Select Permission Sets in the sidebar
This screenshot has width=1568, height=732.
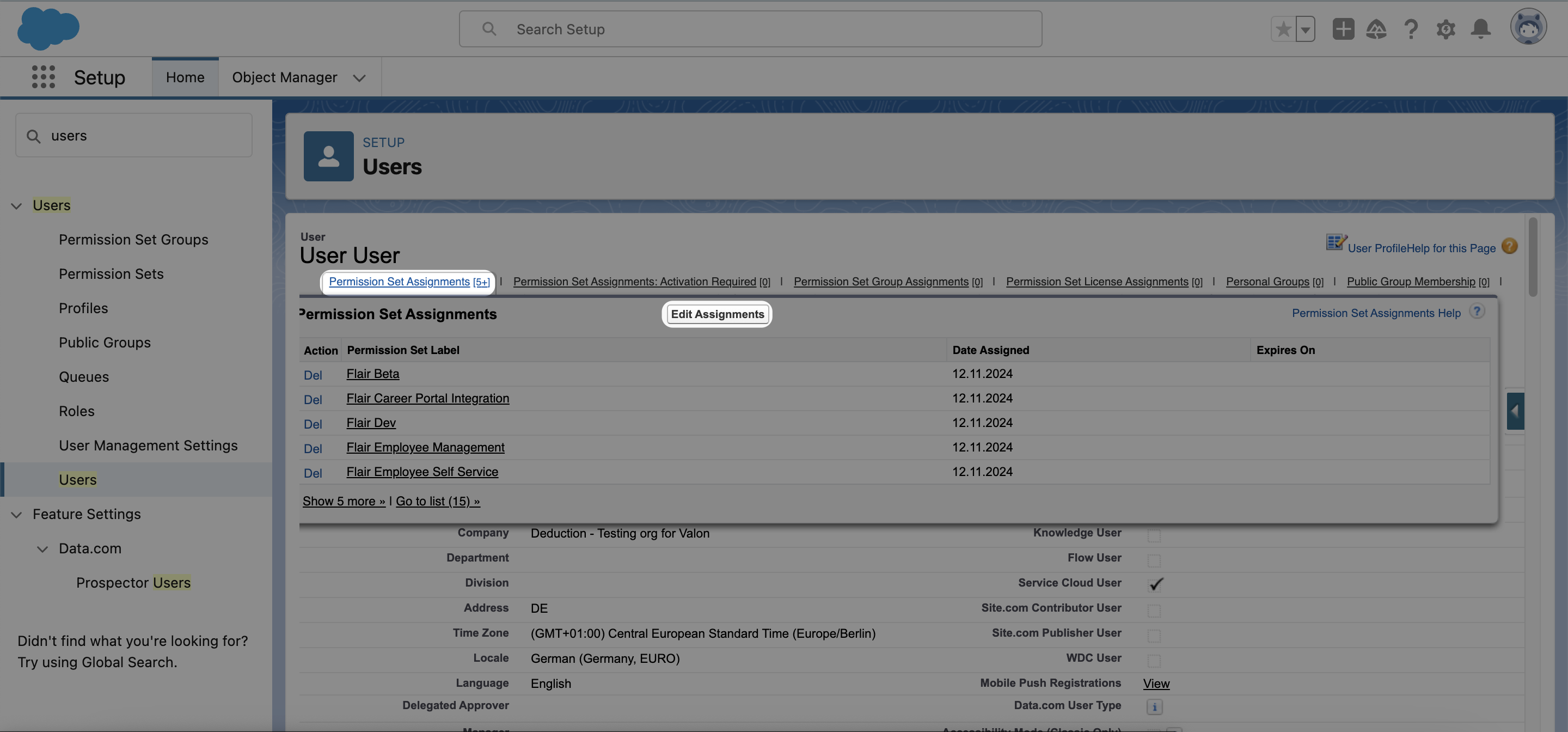111,274
